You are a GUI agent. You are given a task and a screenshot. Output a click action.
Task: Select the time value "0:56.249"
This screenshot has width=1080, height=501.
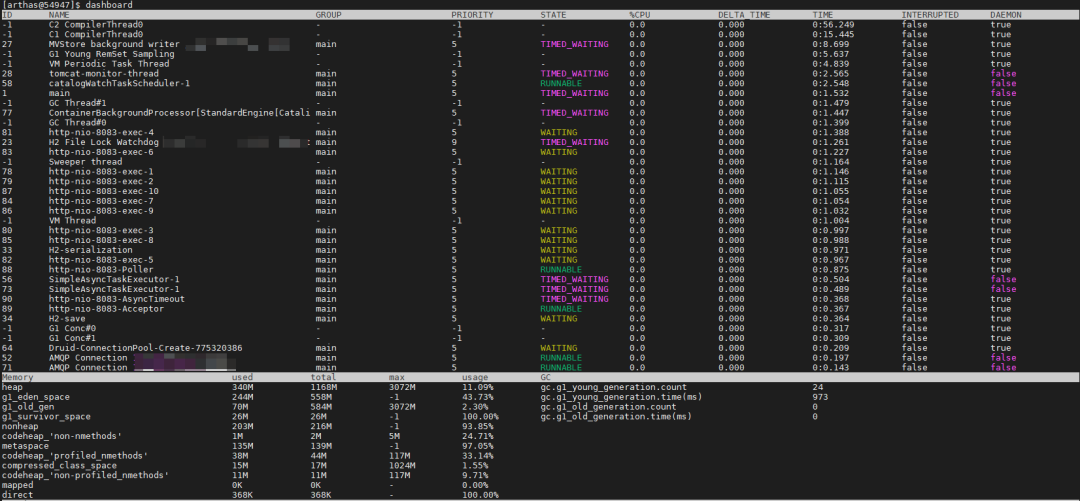(833, 25)
